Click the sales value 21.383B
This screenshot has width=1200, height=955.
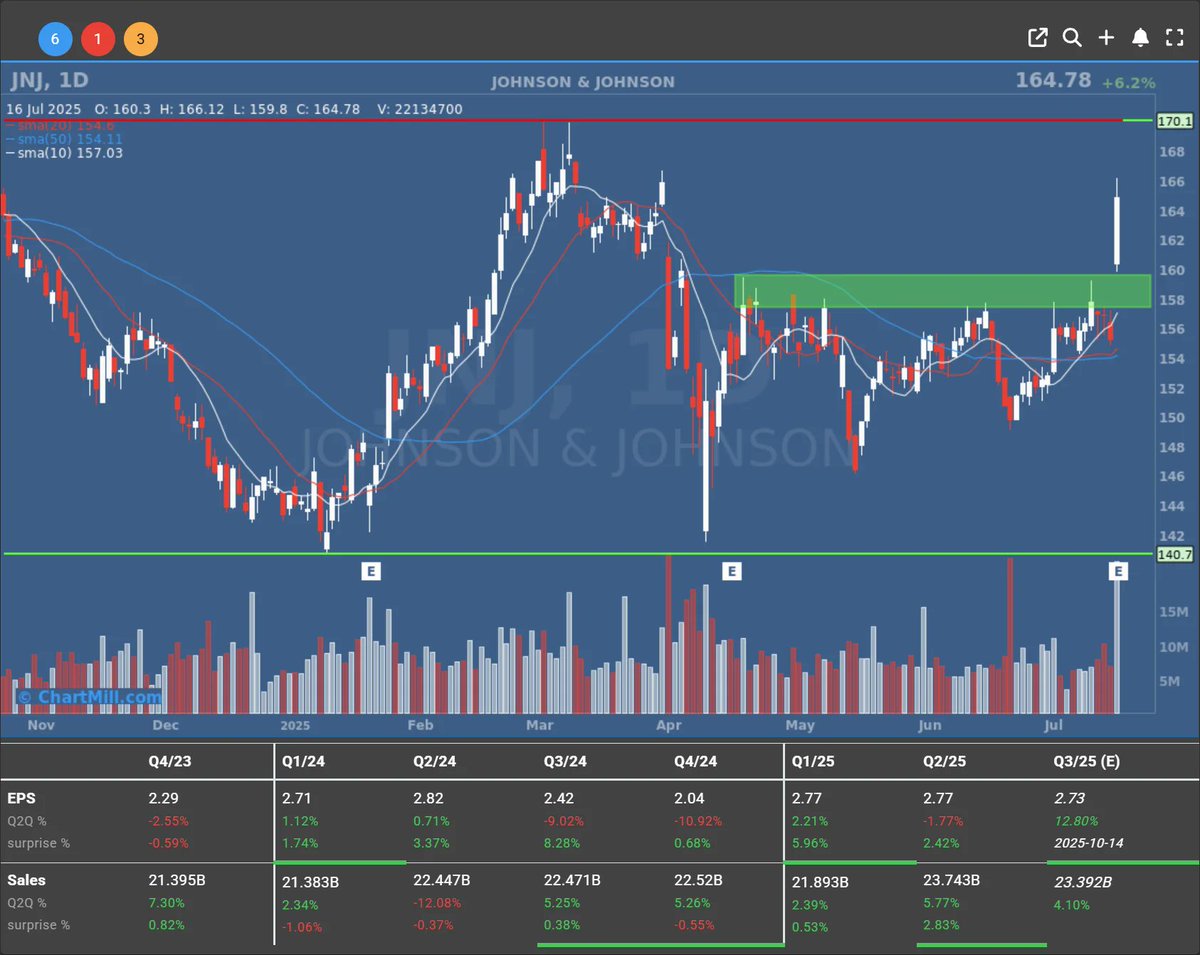pos(312,881)
